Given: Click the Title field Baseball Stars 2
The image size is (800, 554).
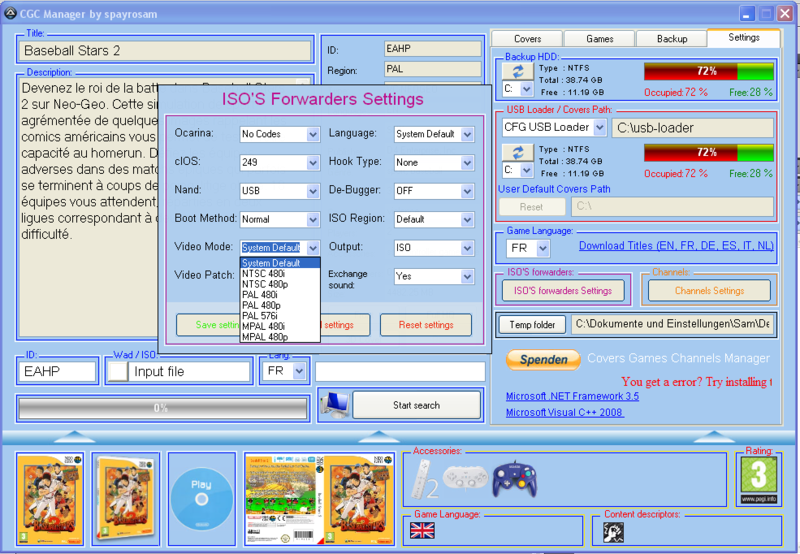Looking at the screenshot, I should coord(165,51).
